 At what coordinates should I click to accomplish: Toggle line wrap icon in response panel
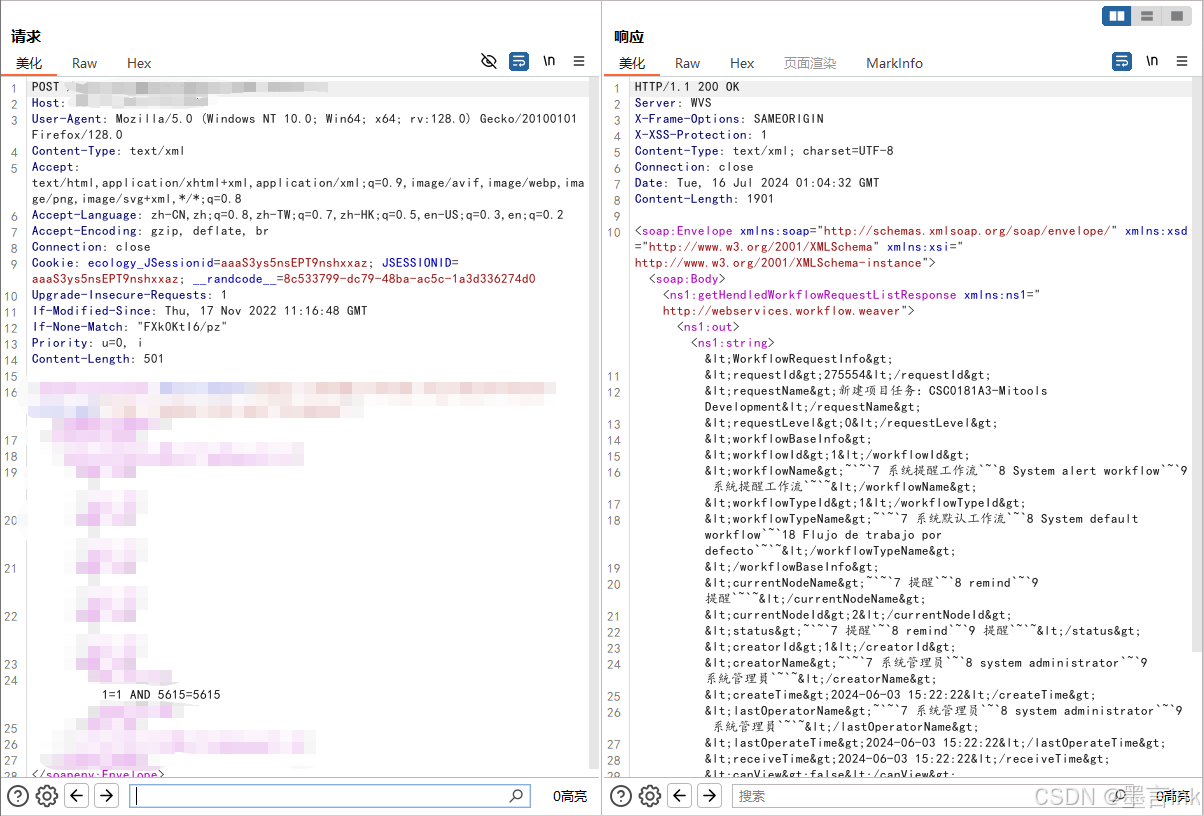[x=1122, y=62]
